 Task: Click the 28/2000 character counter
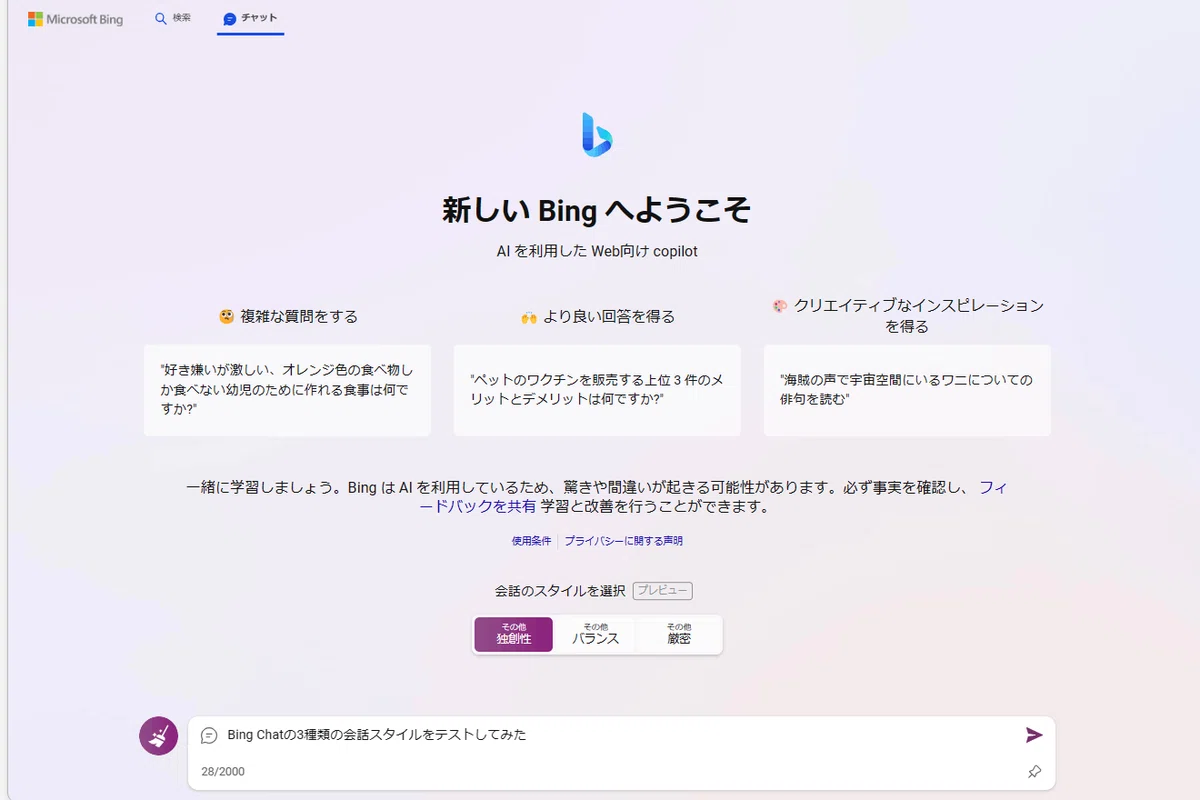pyautogui.click(x=222, y=772)
